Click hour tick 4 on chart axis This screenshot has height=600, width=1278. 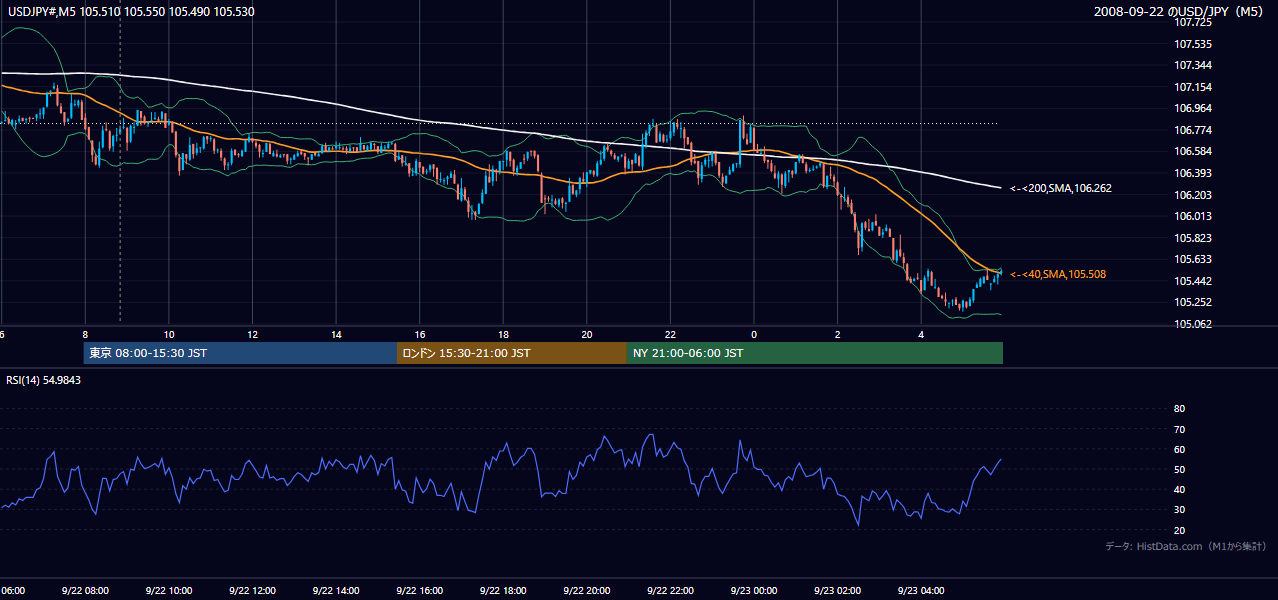tap(920, 334)
